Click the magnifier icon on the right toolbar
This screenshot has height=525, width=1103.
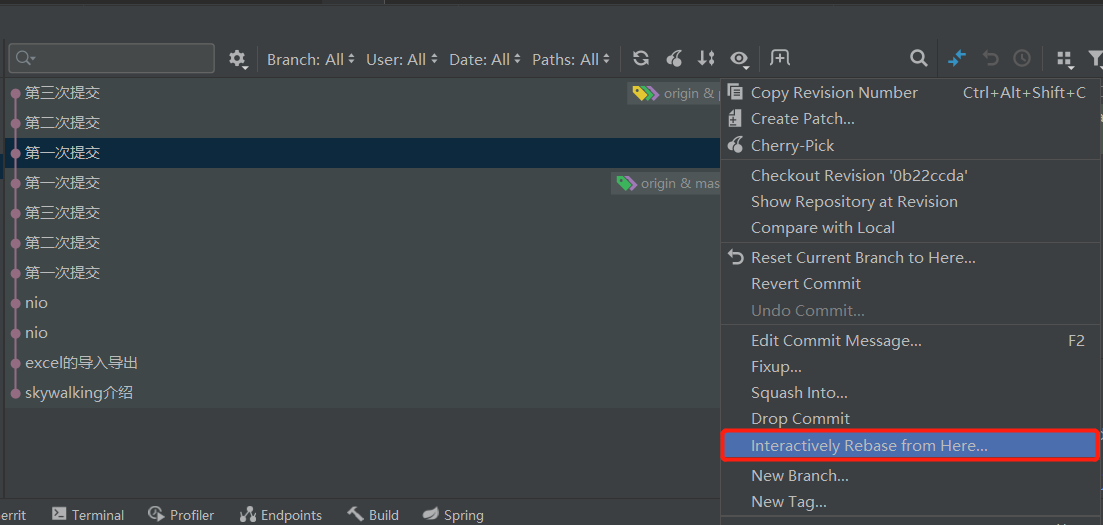(x=918, y=58)
